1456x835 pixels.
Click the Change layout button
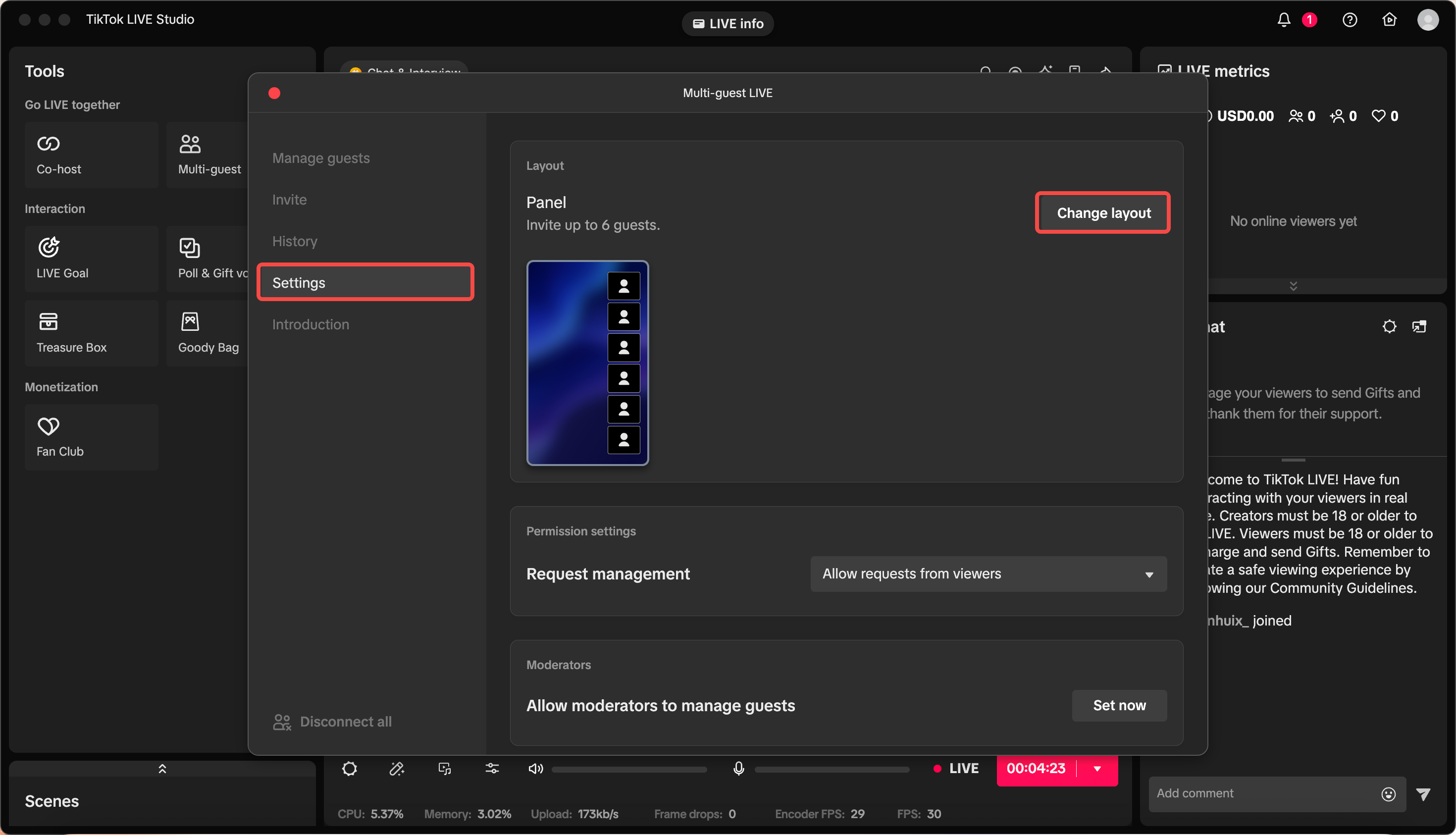[1102, 213]
